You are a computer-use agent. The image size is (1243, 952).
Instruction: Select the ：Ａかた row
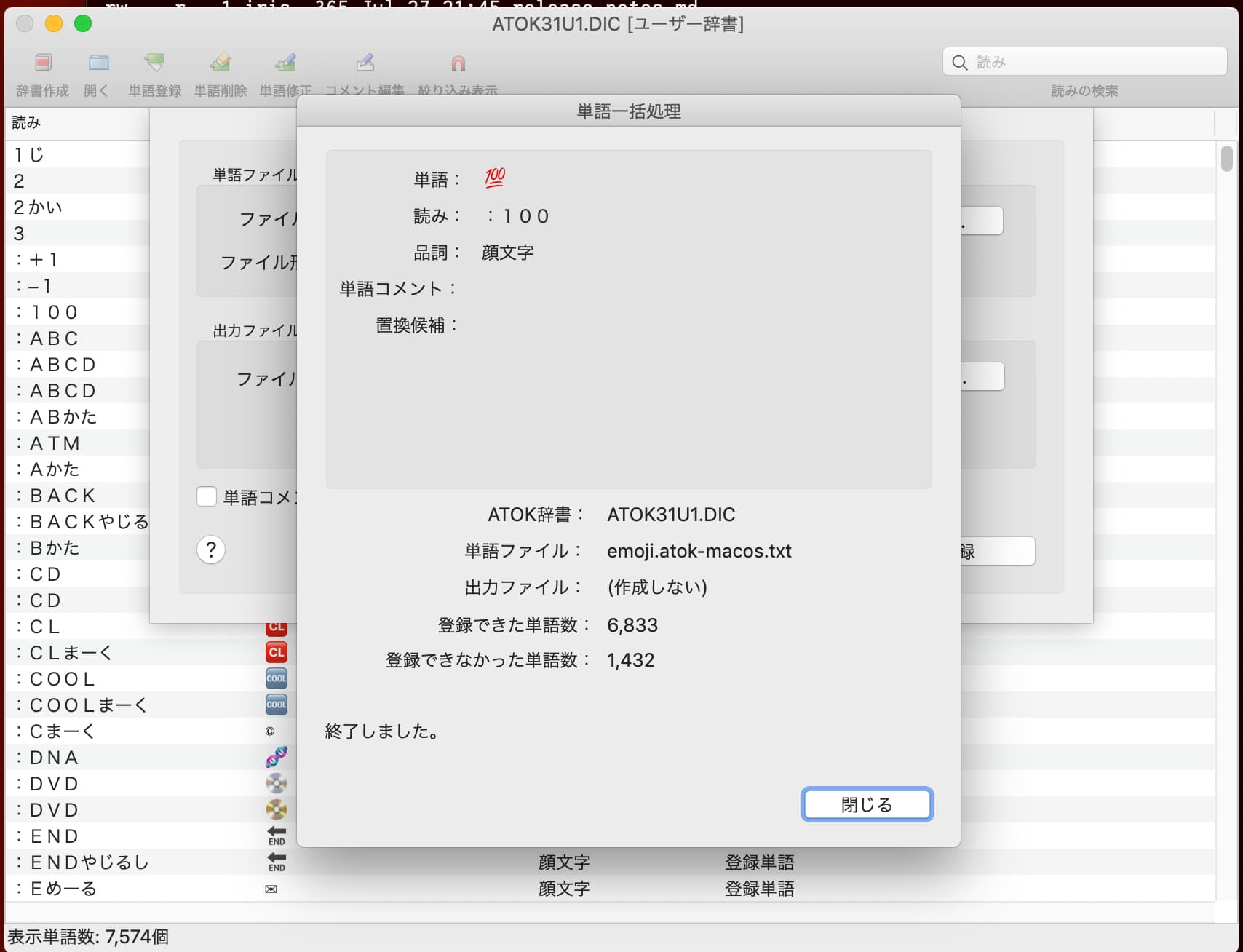77,469
